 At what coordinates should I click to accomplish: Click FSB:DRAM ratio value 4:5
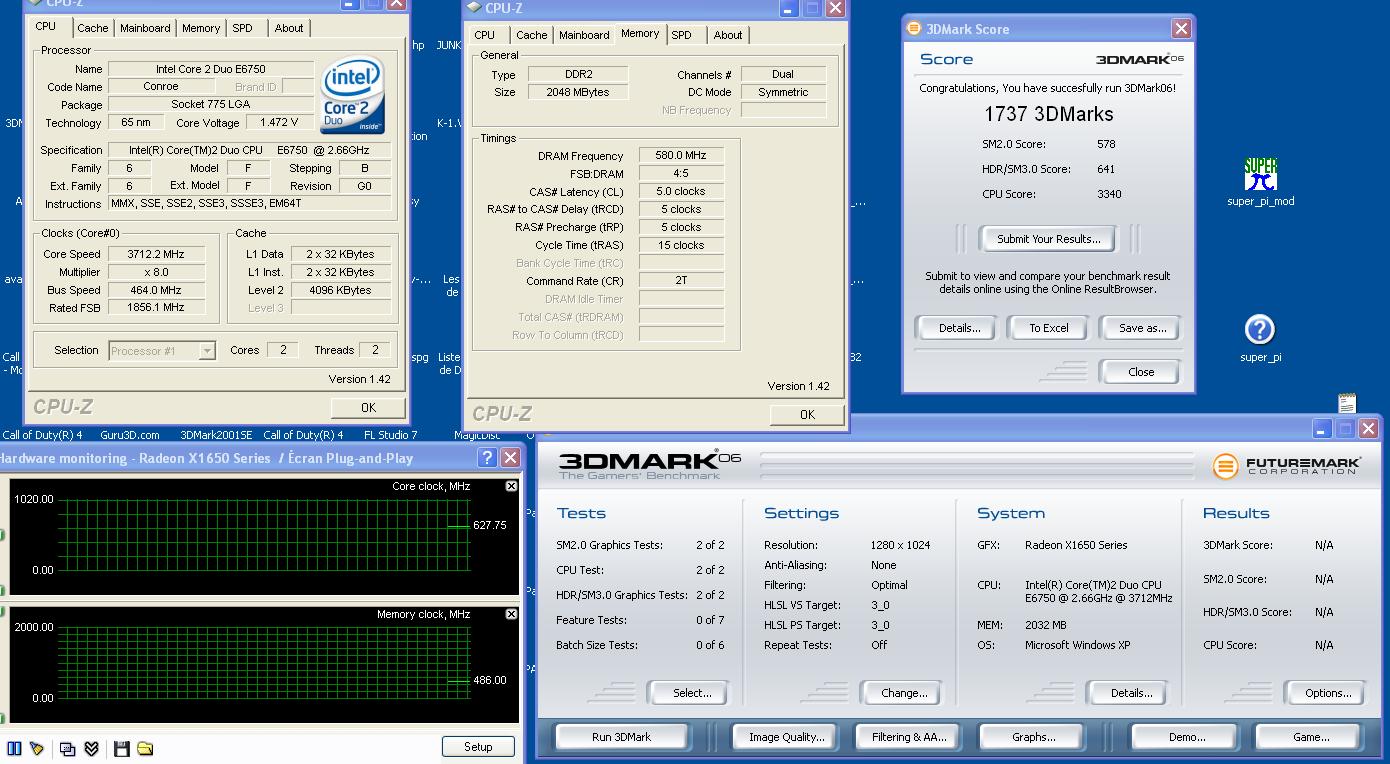[680, 174]
